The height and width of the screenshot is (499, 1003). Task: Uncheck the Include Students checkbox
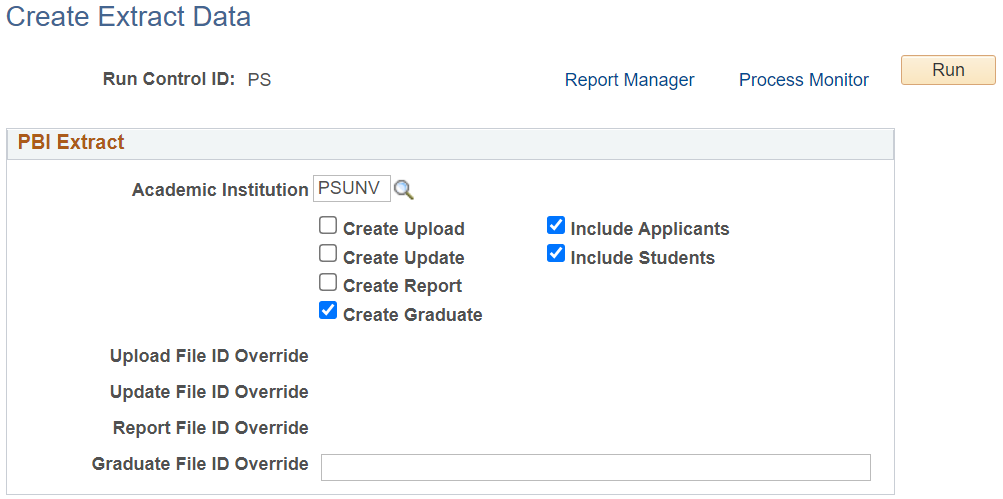click(x=557, y=255)
